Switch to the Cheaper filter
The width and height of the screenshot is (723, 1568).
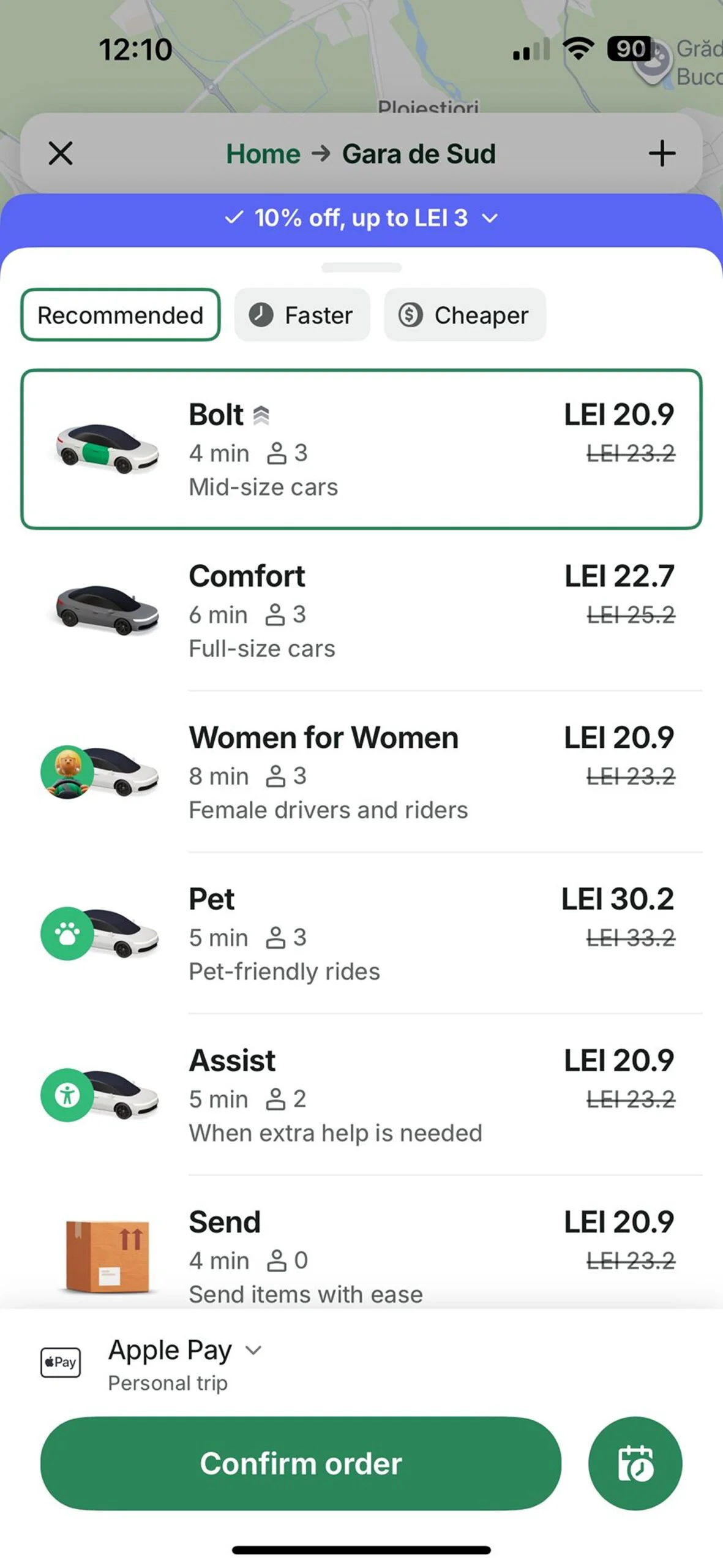coord(465,315)
